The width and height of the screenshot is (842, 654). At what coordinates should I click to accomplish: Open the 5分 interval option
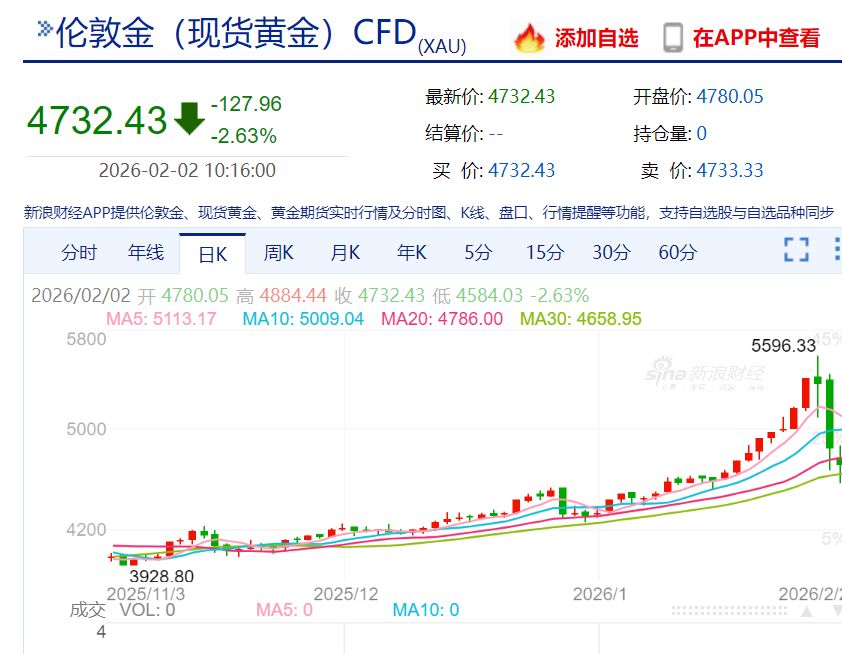[477, 253]
